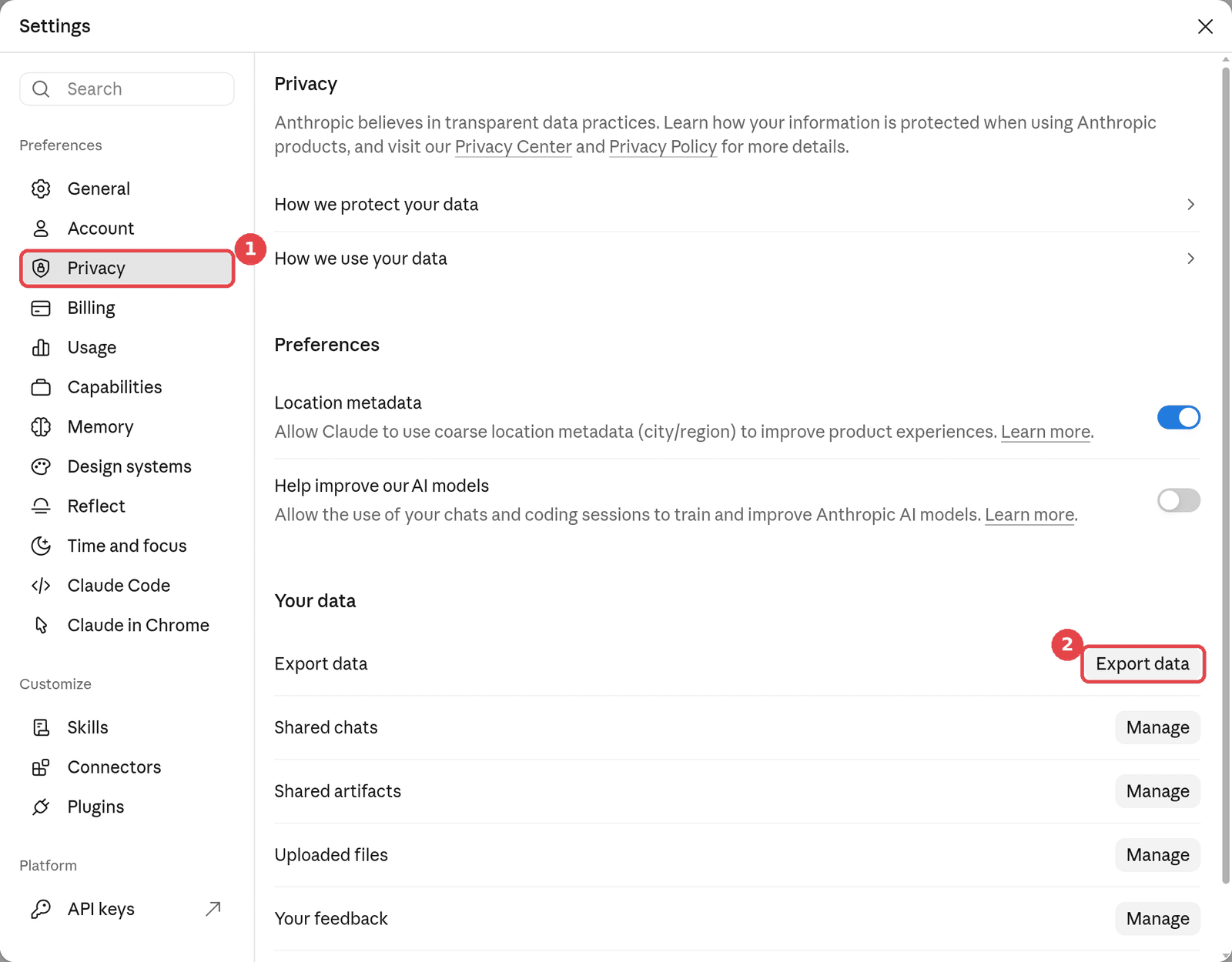Click the API keys key icon
Screen dimensions: 1232x962
41,909
